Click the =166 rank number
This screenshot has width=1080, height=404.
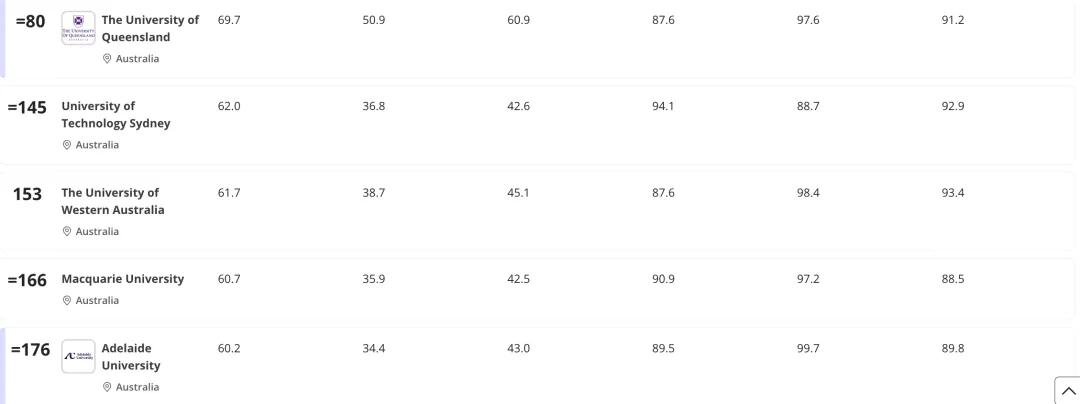point(27,280)
